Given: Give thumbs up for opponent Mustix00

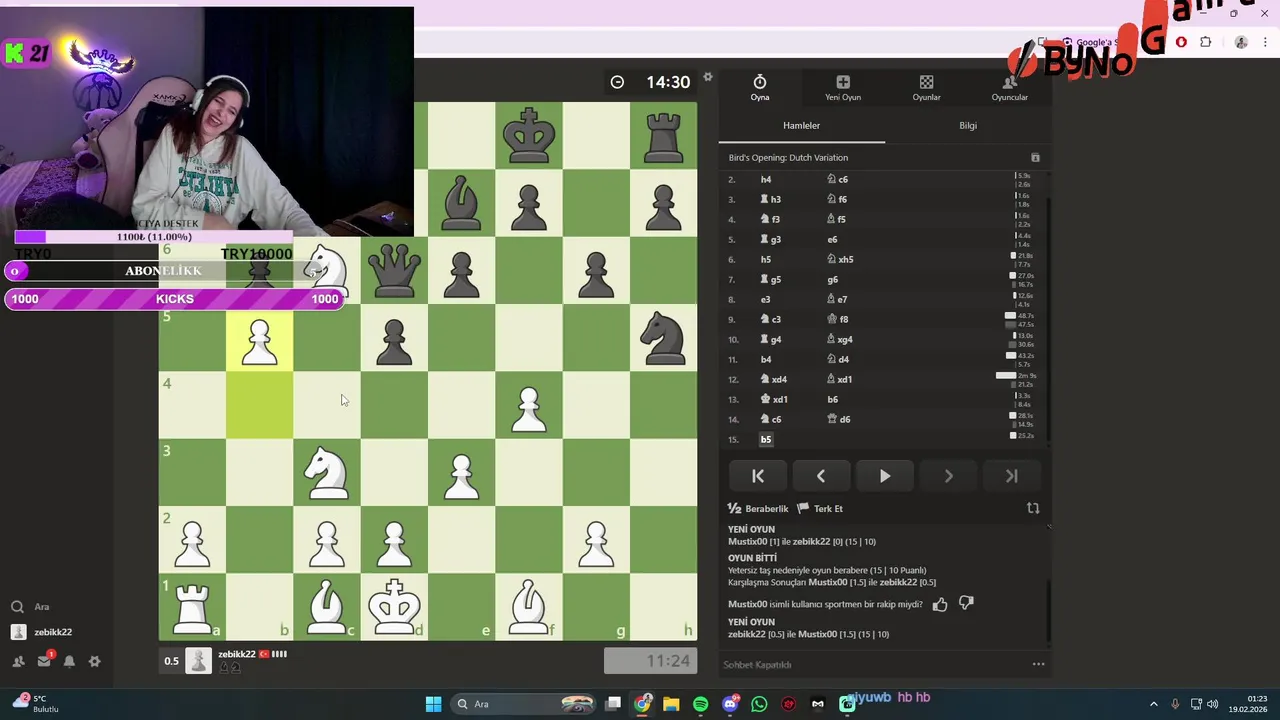Looking at the screenshot, I should [x=940, y=604].
